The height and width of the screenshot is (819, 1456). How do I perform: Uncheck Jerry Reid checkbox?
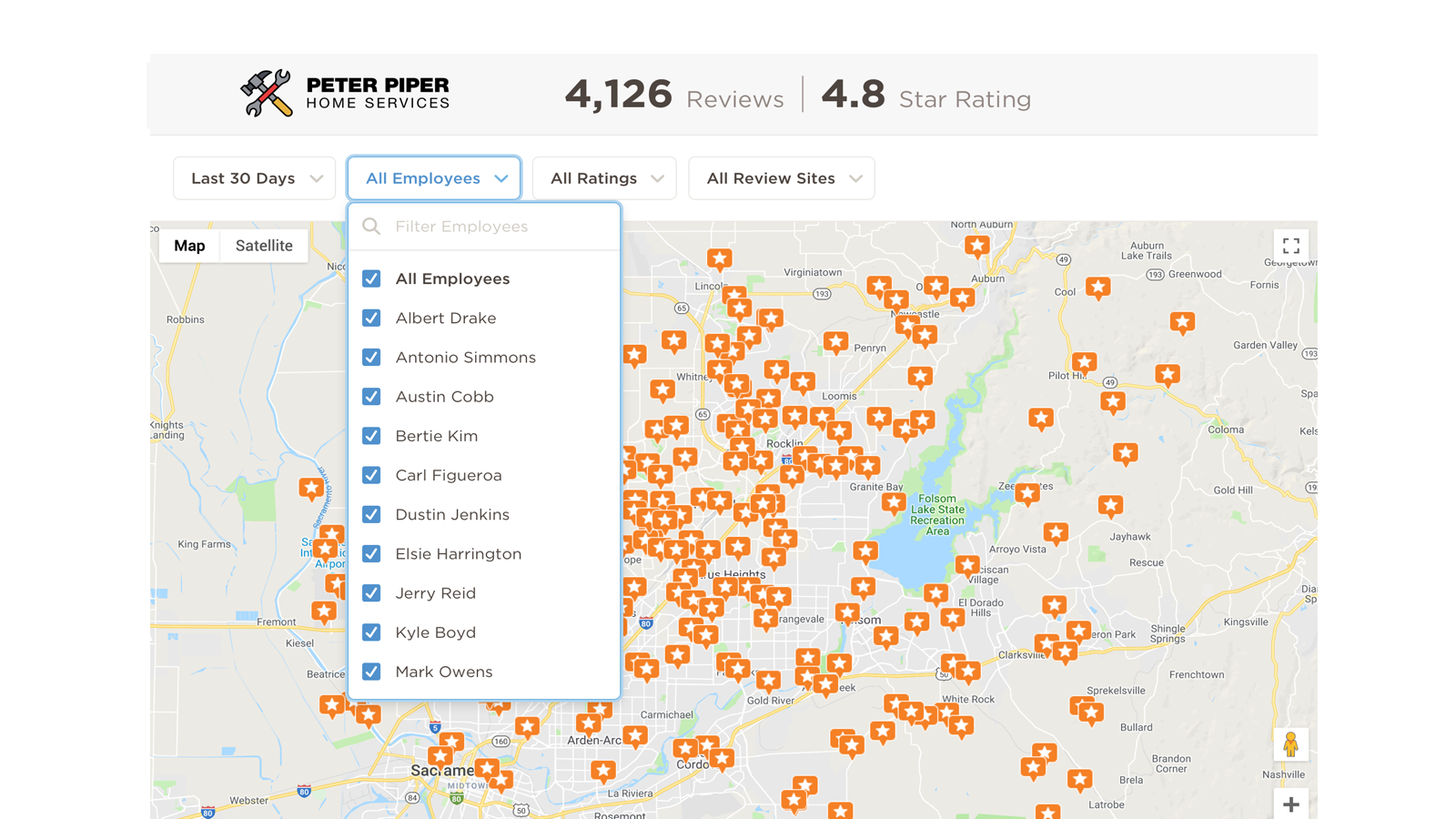click(x=371, y=592)
